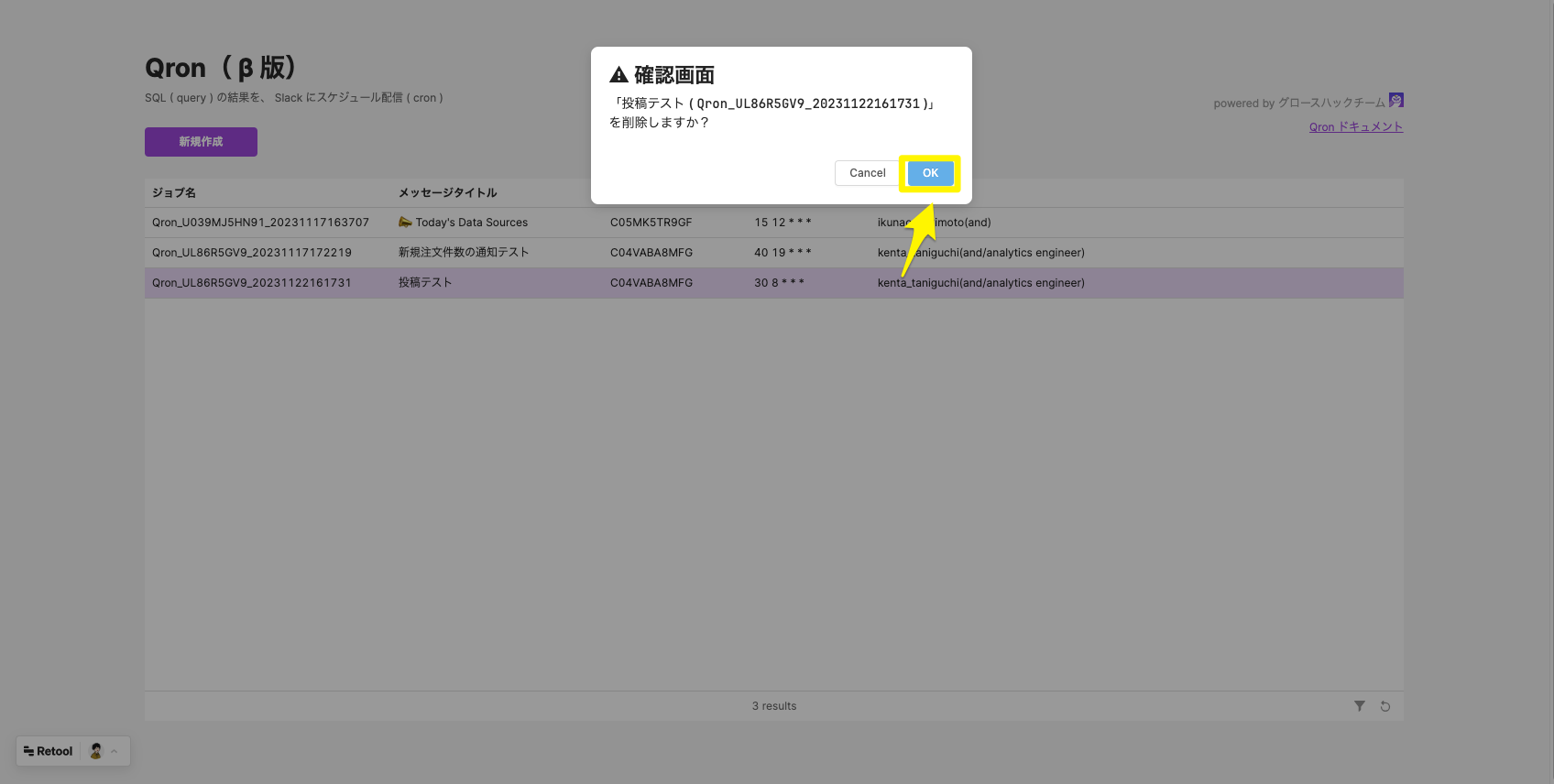
Task: Click the user avatar beside Retool
Action: 96,751
